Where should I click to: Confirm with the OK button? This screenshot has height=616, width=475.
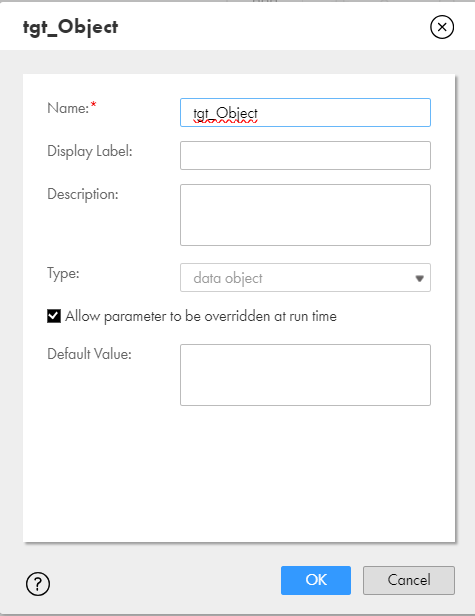pos(316,580)
